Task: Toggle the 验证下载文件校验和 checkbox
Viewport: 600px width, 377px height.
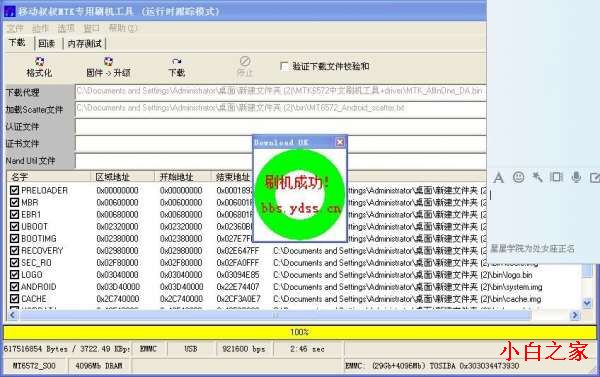Action: click(284, 66)
